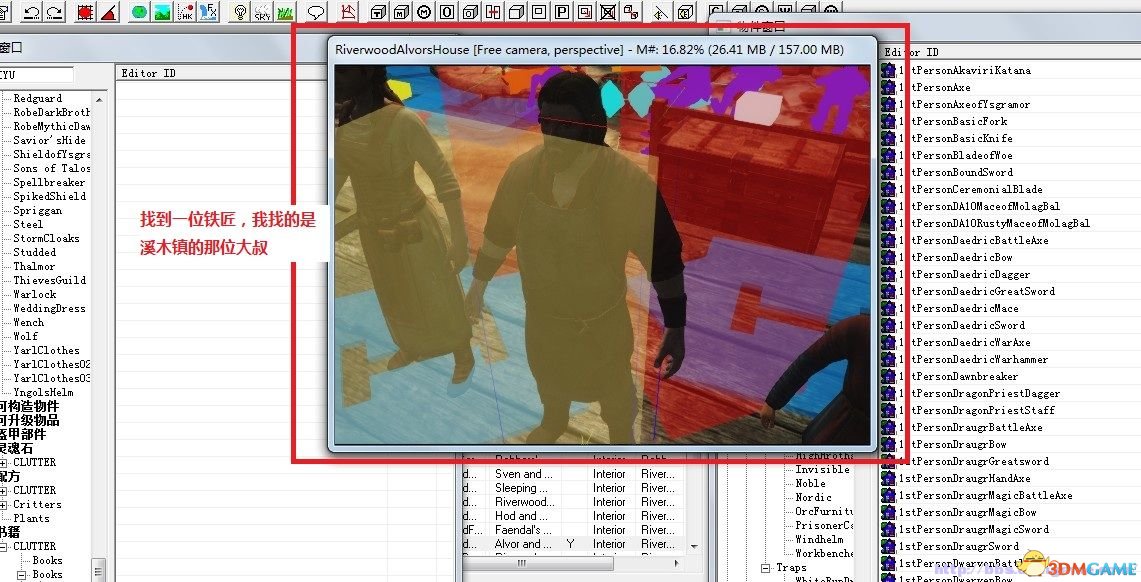Toggle the red Snap to Grid icon
Image resolution: width=1141 pixels, height=582 pixels.
pos(86,12)
